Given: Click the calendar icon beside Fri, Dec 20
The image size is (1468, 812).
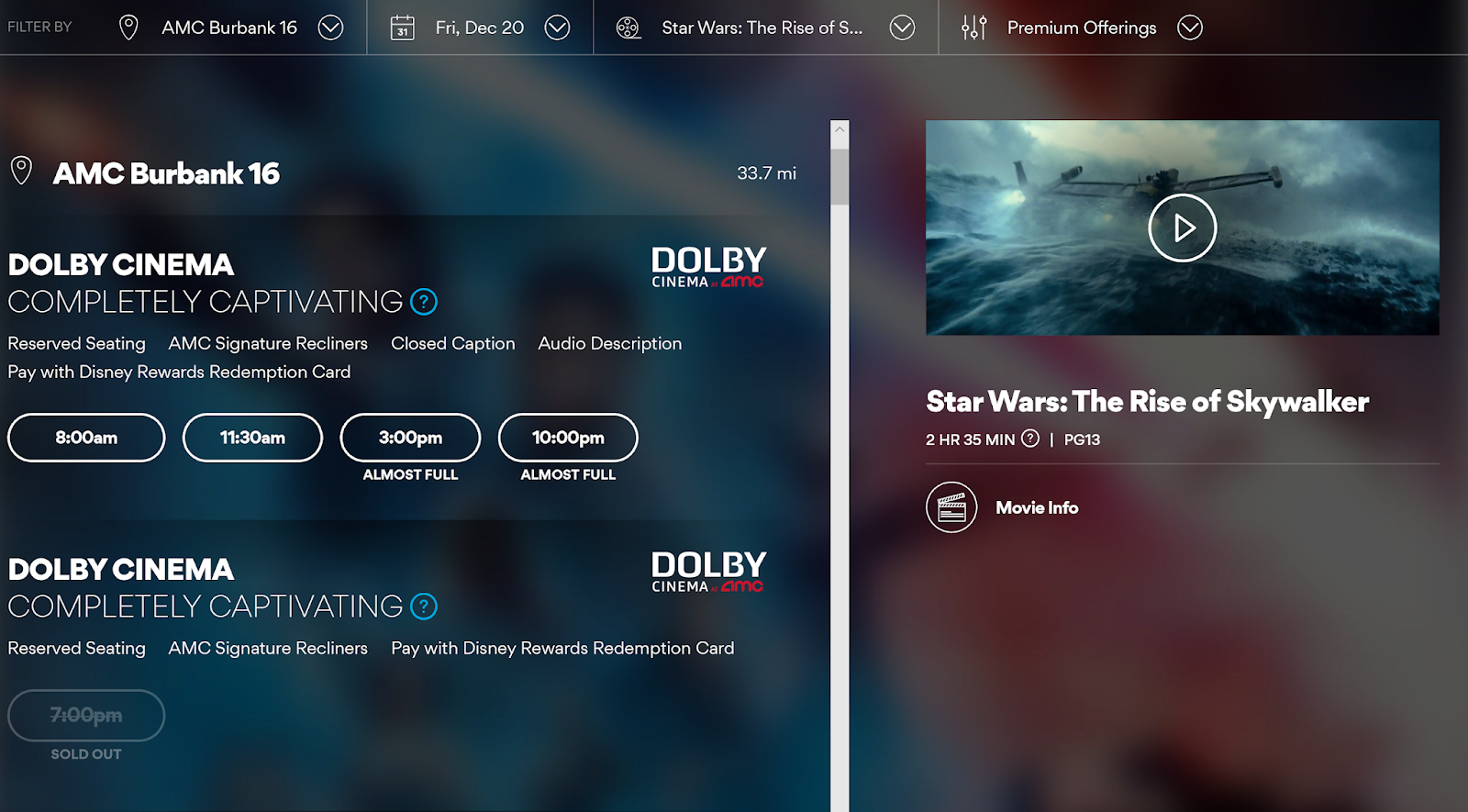Looking at the screenshot, I should [403, 28].
